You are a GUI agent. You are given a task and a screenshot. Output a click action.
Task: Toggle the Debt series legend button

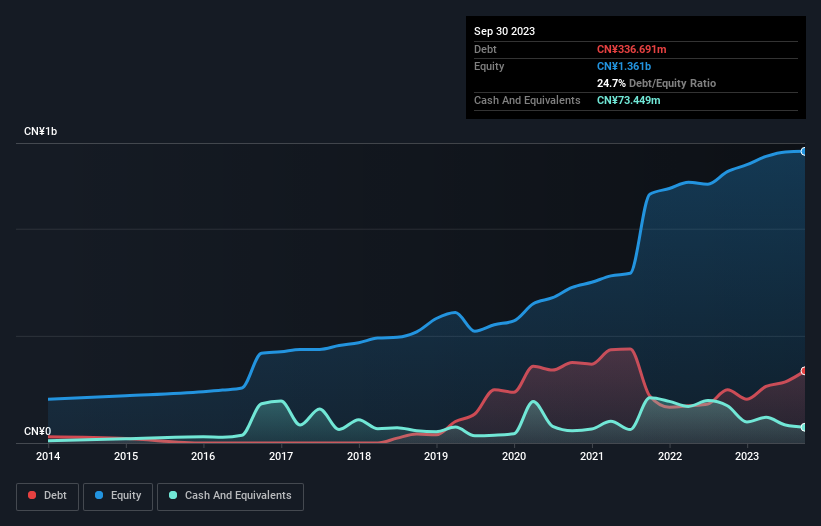[x=47, y=496]
